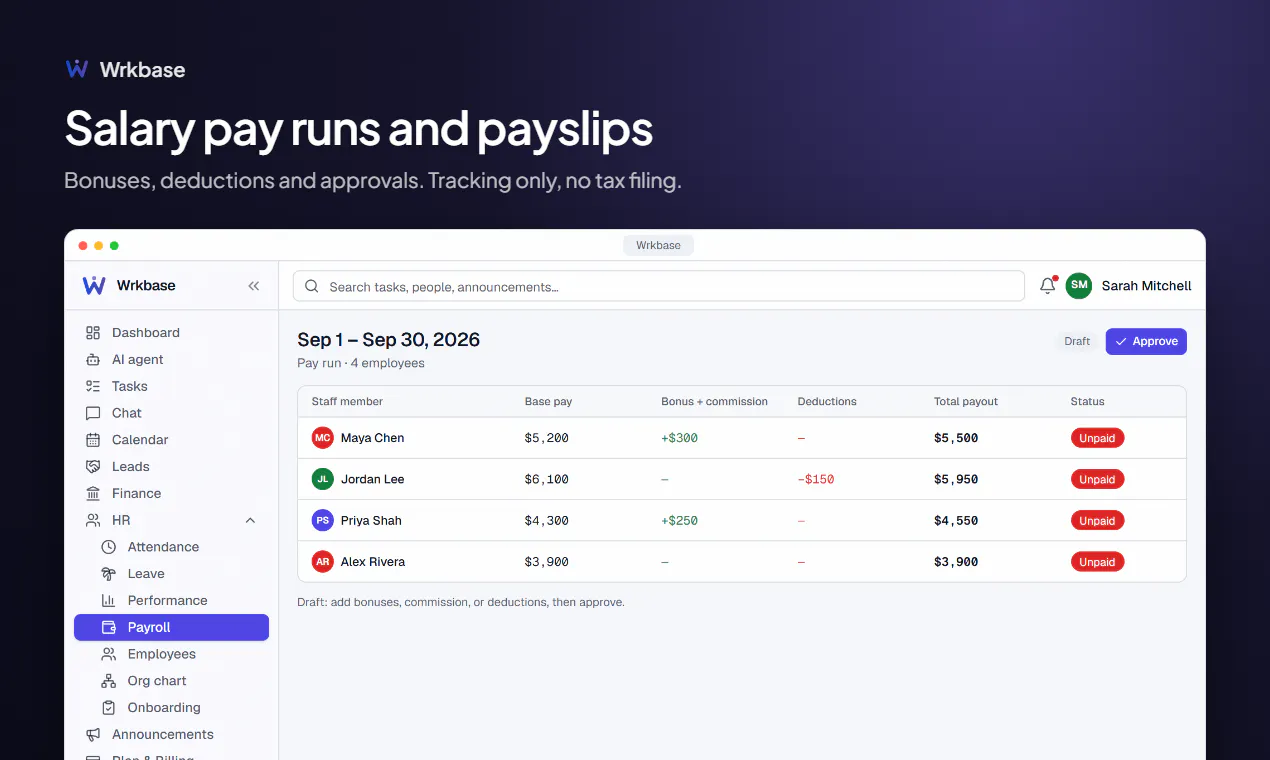Approve the pay run
The image size is (1270, 760).
(x=1146, y=342)
